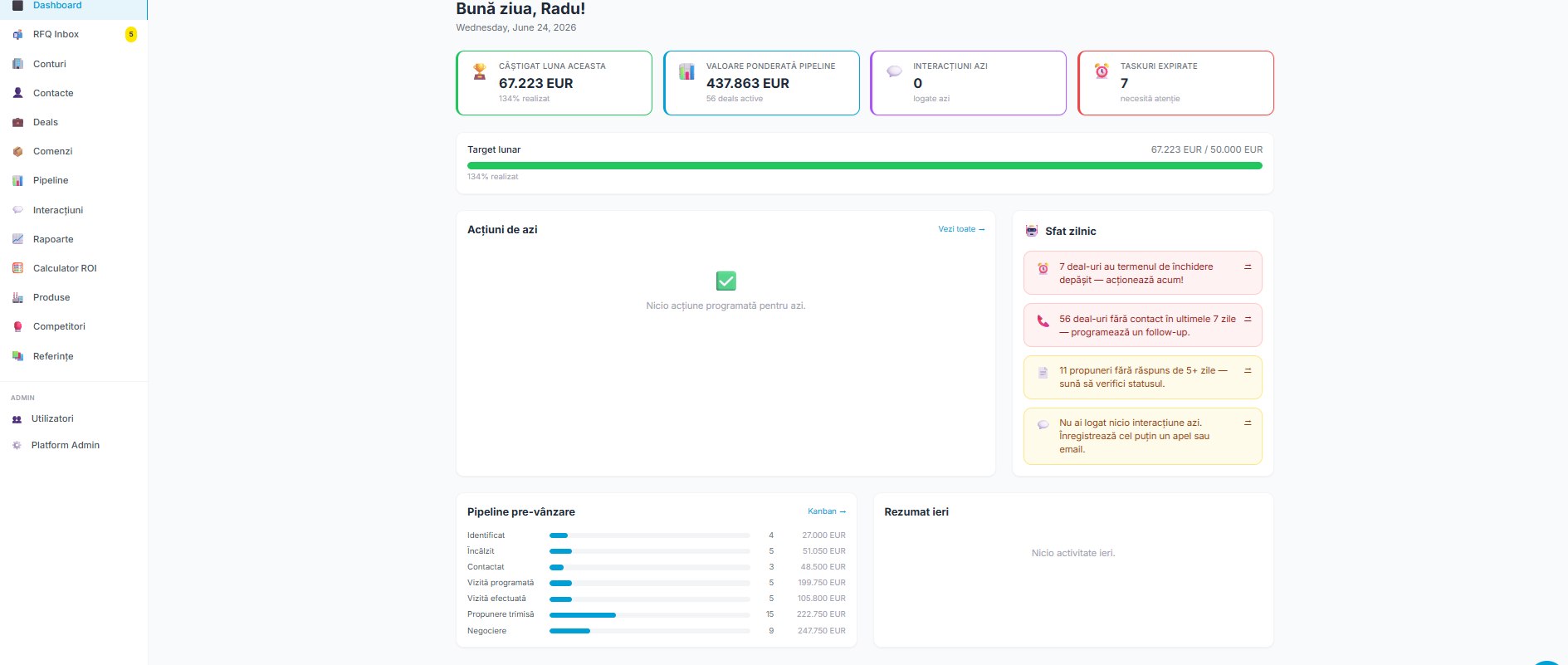
Task: Click the Utilizatori people icon
Action: pyautogui.click(x=17, y=419)
